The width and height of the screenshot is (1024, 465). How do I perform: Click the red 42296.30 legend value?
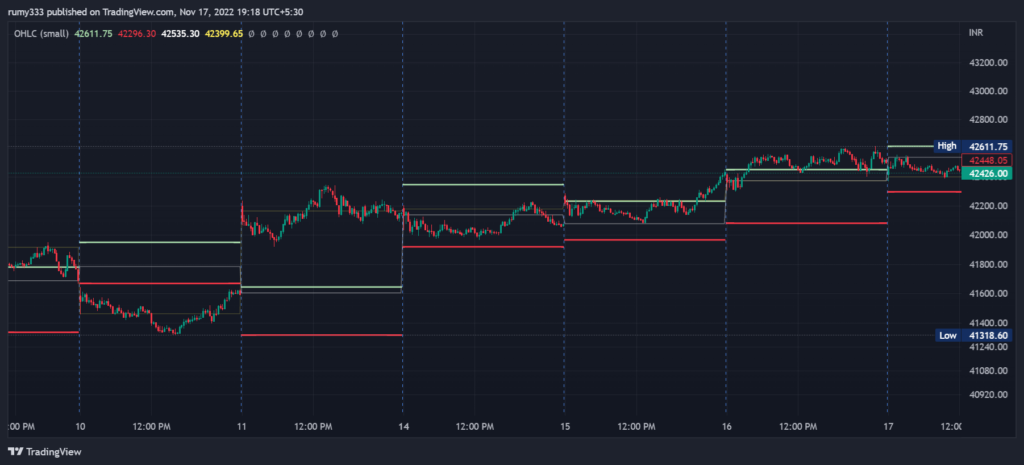click(137, 33)
